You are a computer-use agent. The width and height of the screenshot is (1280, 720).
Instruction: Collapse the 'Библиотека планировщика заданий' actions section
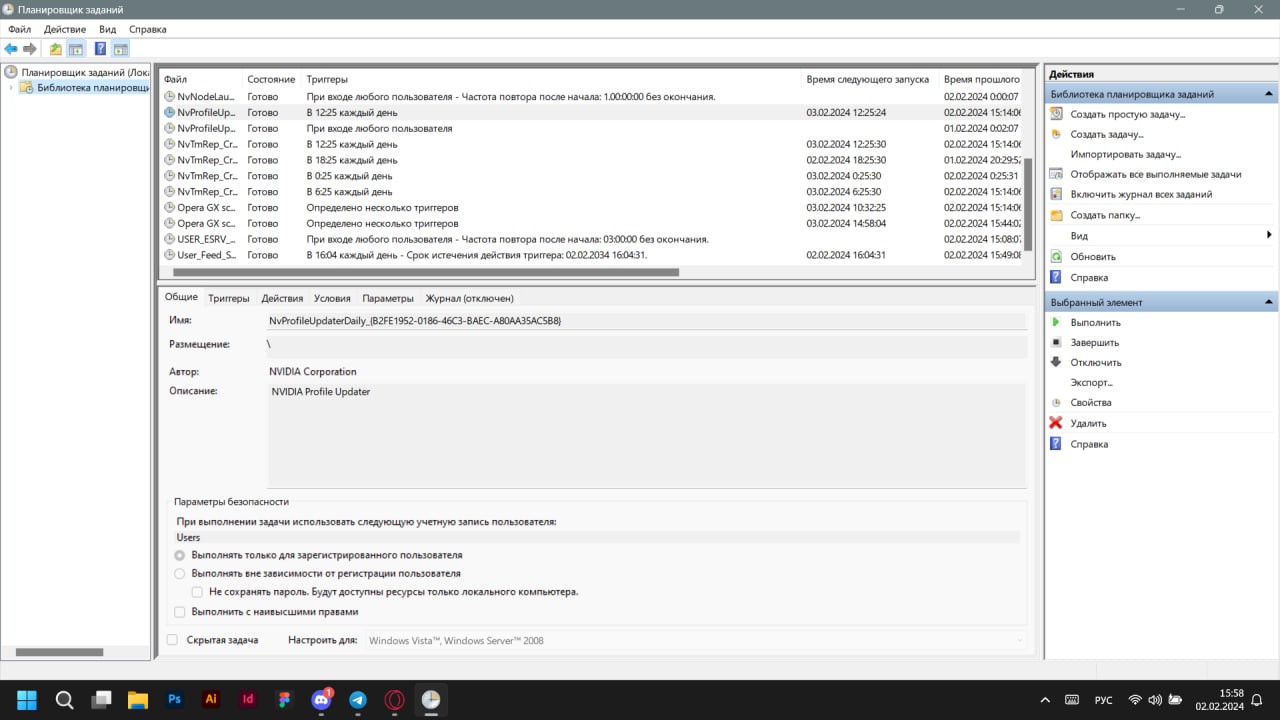[1269, 94]
